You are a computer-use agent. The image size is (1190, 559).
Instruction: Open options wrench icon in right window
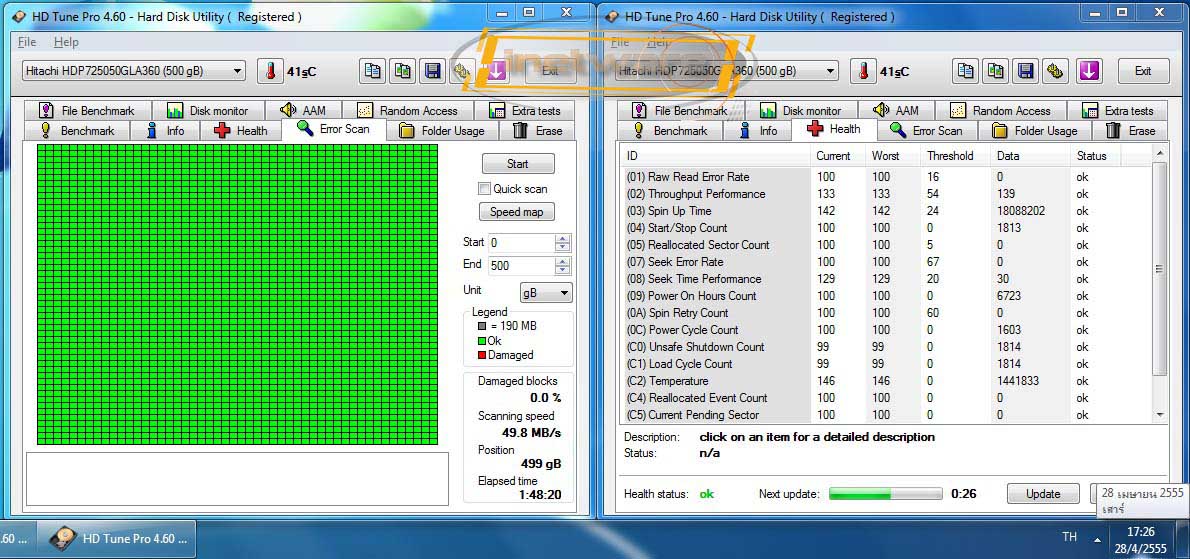[1055, 71]
